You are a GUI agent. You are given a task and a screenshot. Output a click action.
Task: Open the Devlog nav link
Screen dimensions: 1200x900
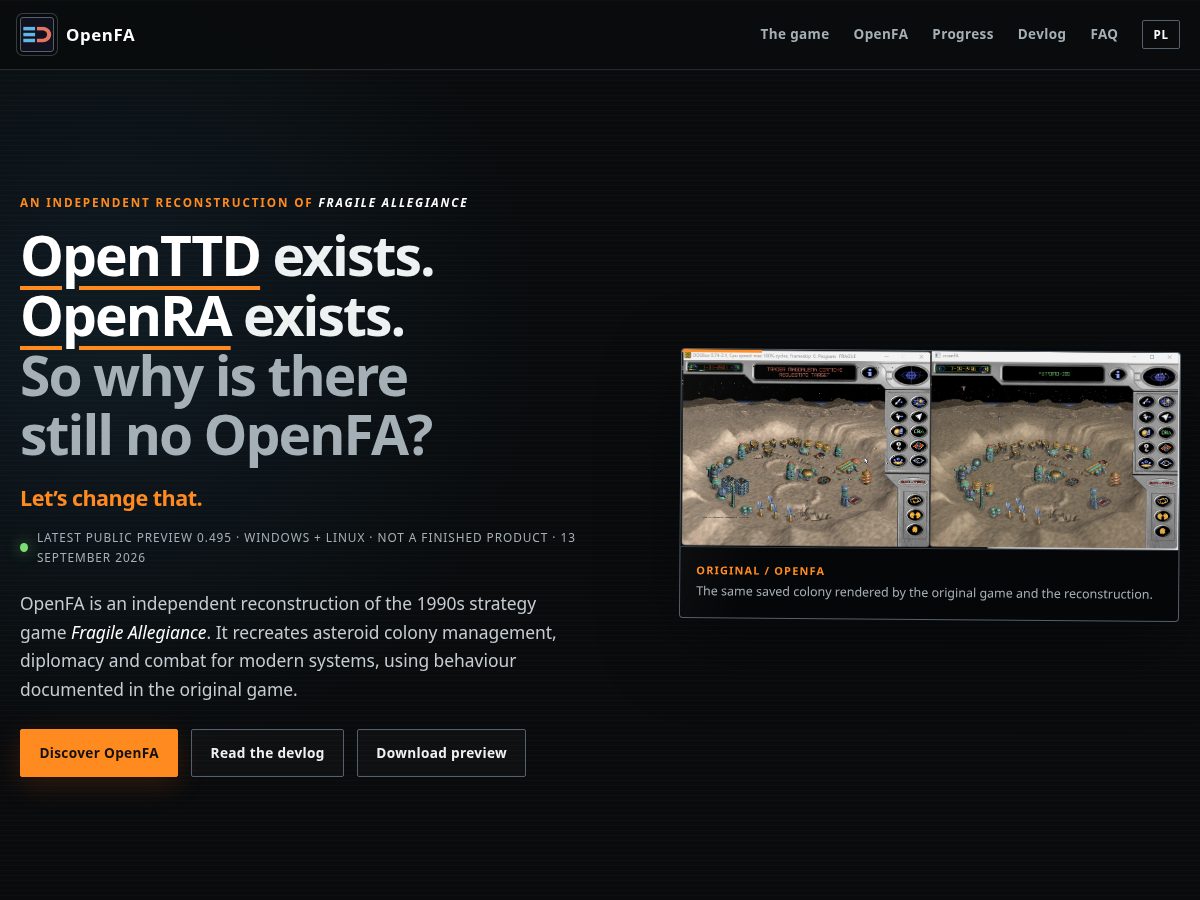tap(1041, 34)
